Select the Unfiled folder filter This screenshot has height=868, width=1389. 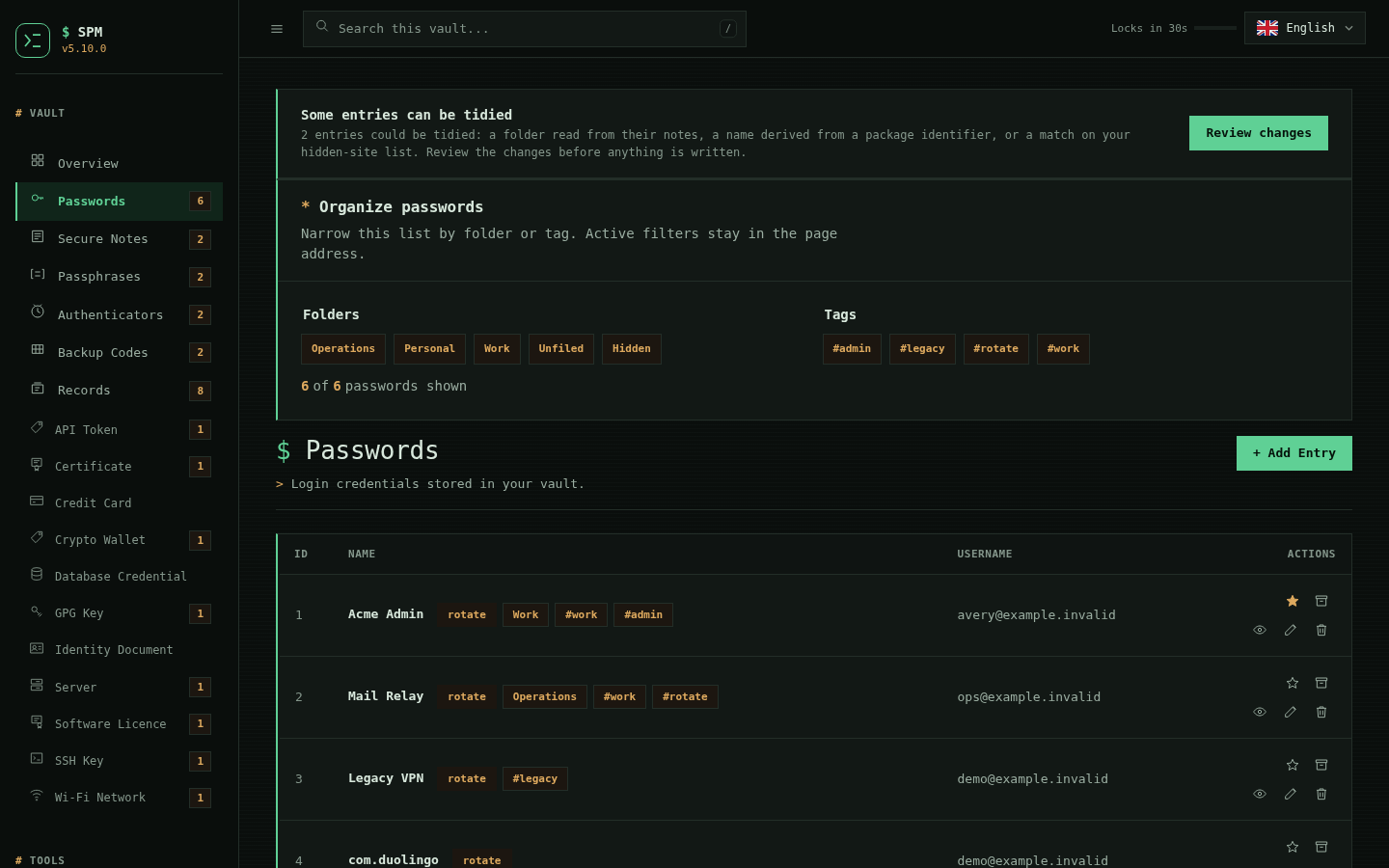coord(561,349)
